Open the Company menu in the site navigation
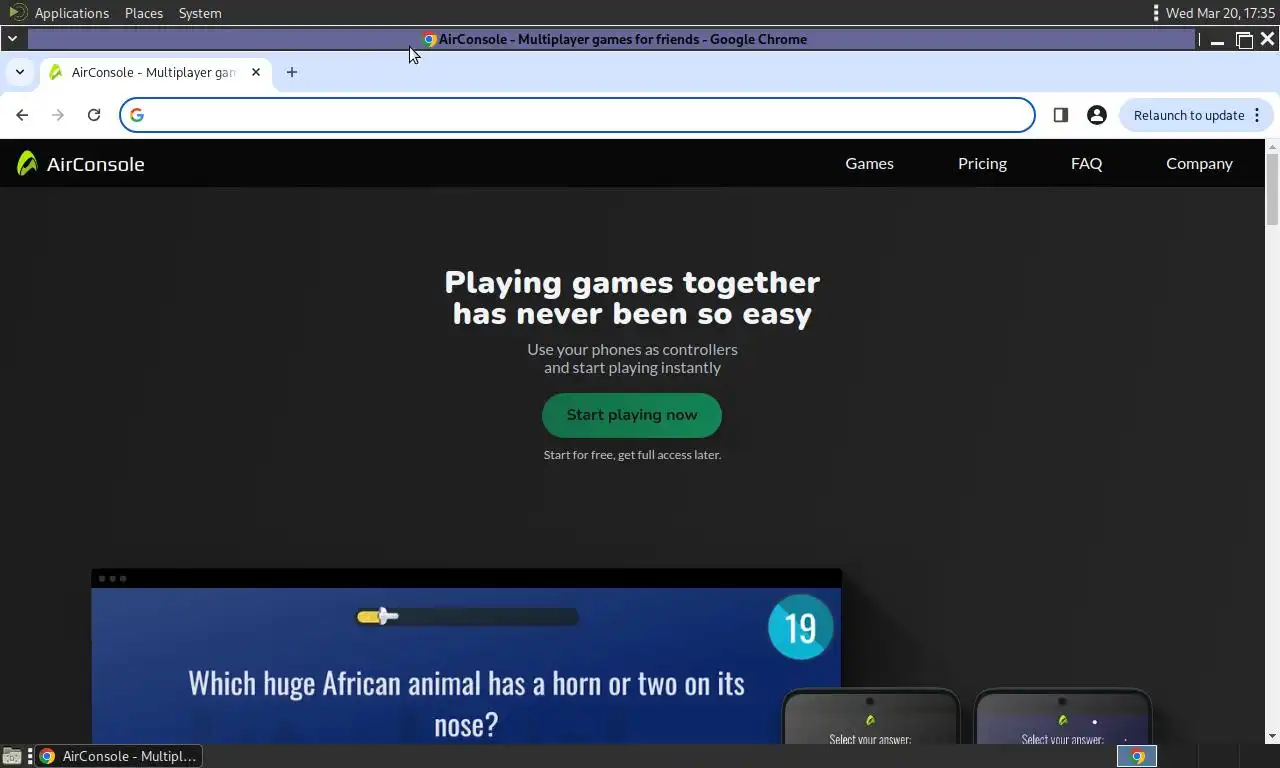The height and width of the screenshot is (768, 1280). [1199, 164]
